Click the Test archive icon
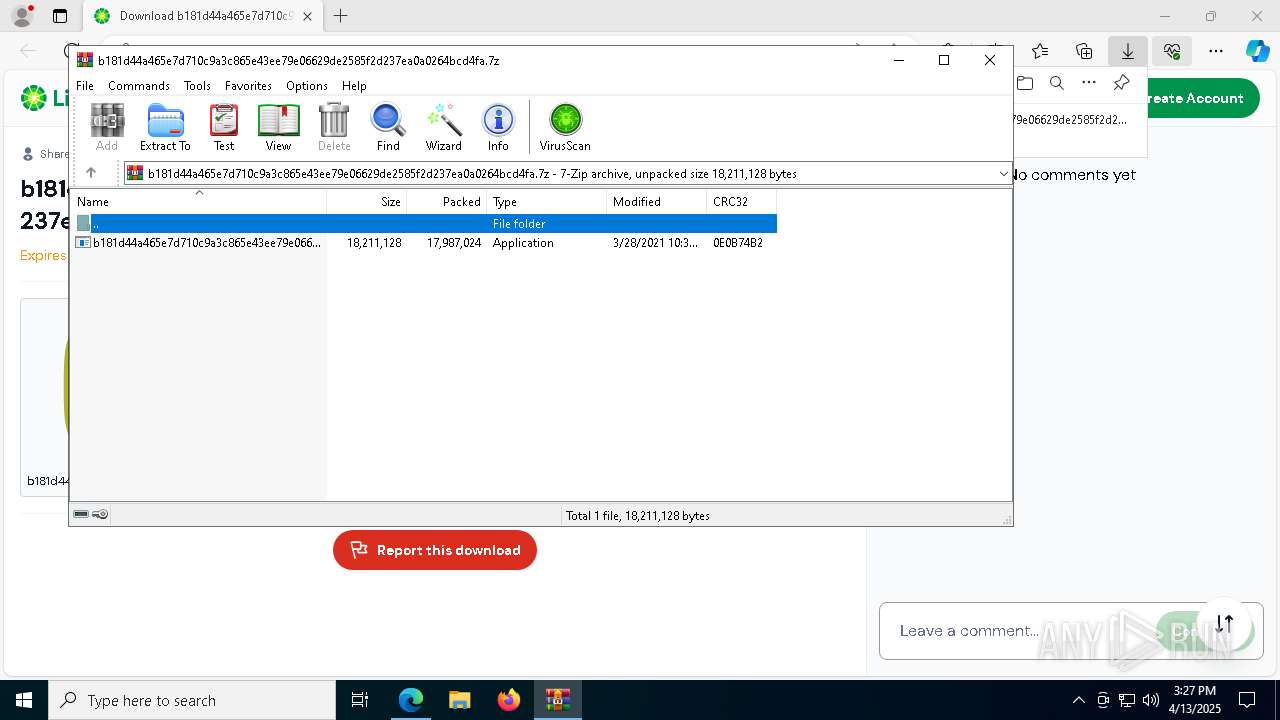 224,127
